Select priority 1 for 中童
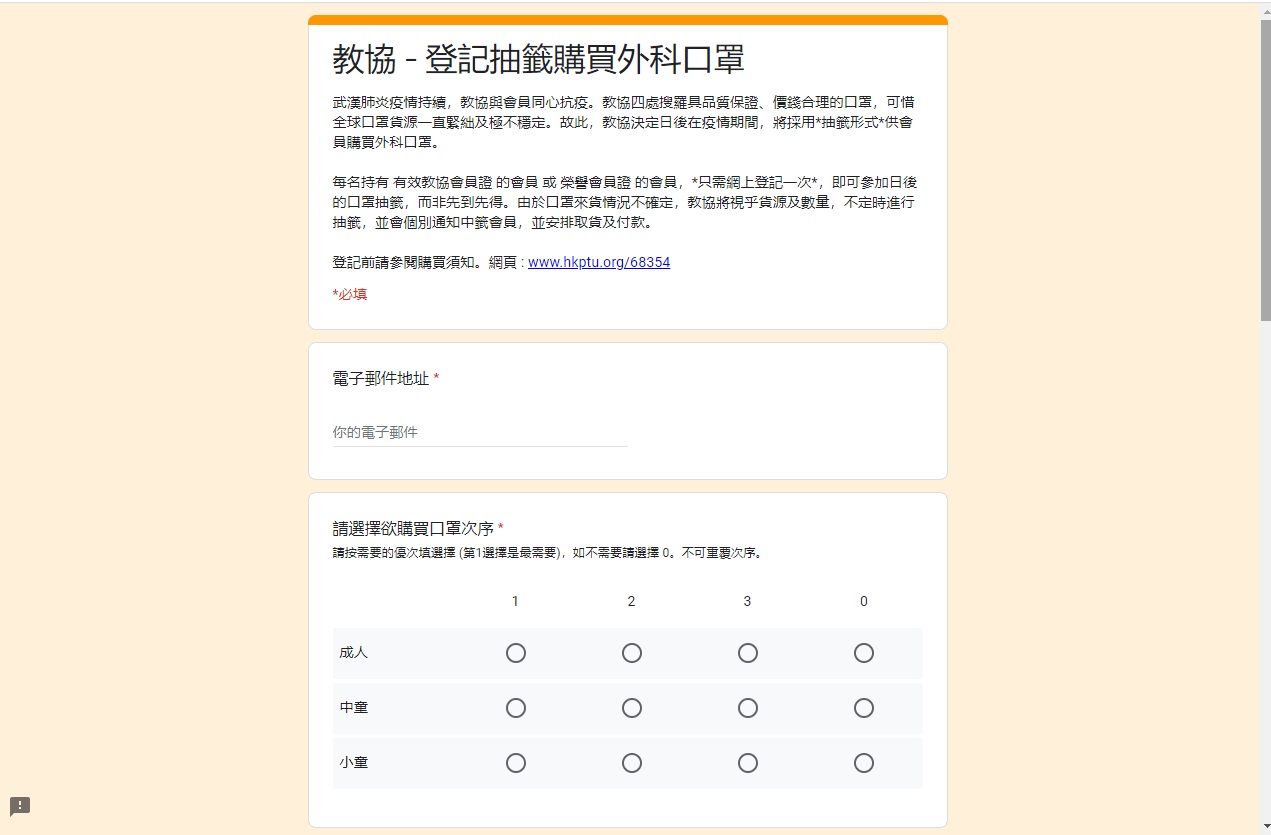This screenshot has width=1271, height=835. point(515,708)
